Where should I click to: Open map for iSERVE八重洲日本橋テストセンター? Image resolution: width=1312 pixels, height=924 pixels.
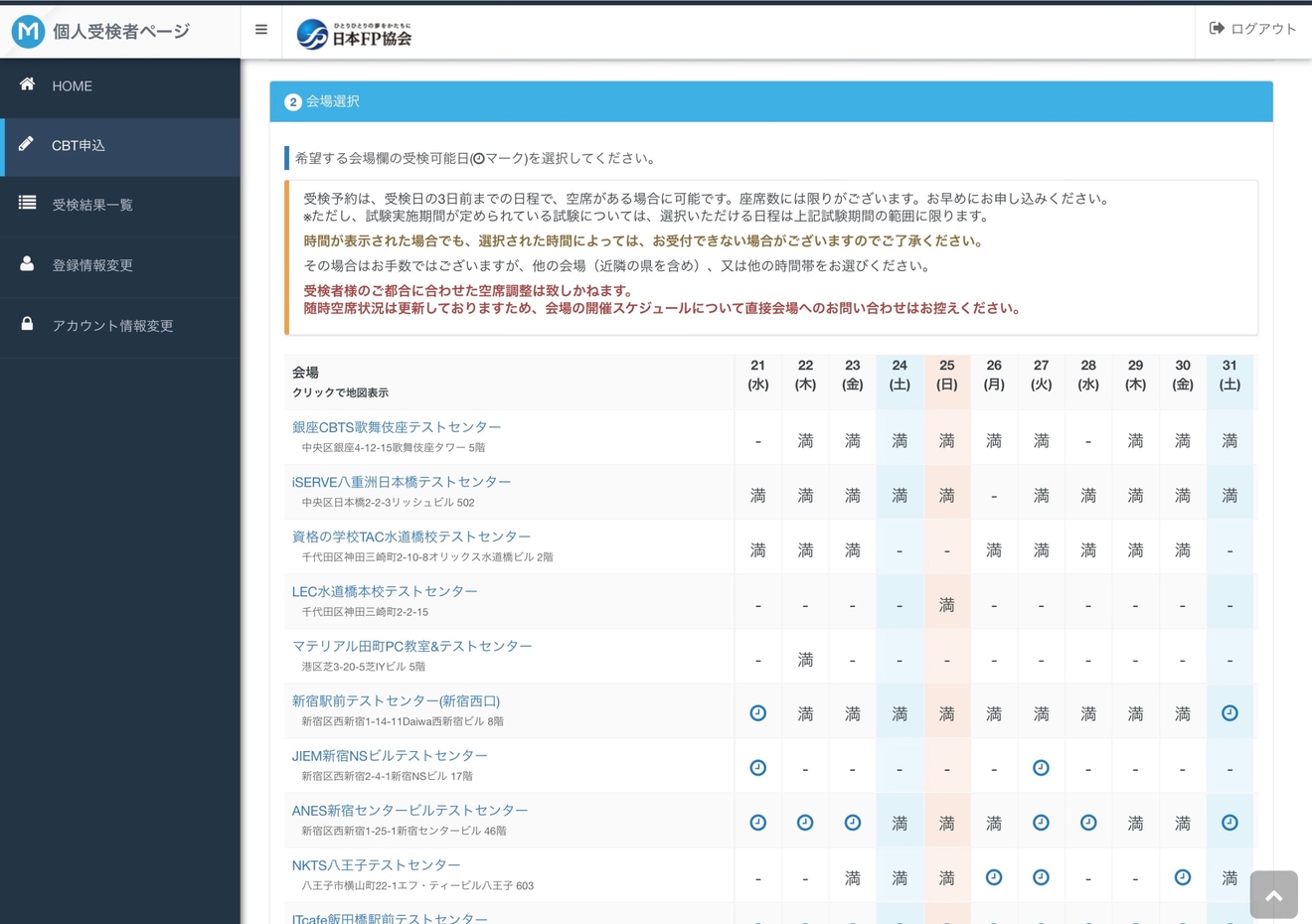click(x=402, y=482)
